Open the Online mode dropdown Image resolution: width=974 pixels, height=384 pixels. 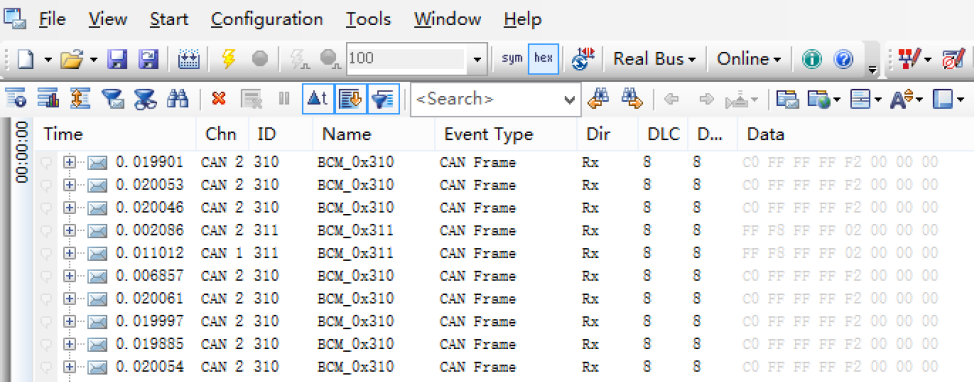pos(749,59)
